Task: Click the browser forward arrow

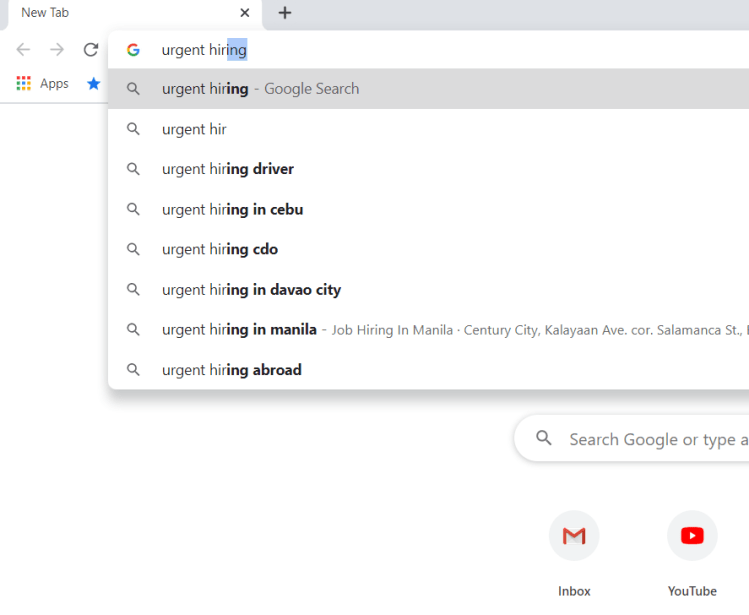Action: [57, 50]
